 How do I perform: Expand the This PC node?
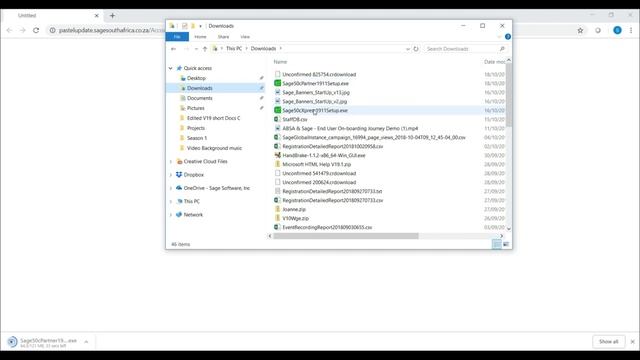(171, 202)
